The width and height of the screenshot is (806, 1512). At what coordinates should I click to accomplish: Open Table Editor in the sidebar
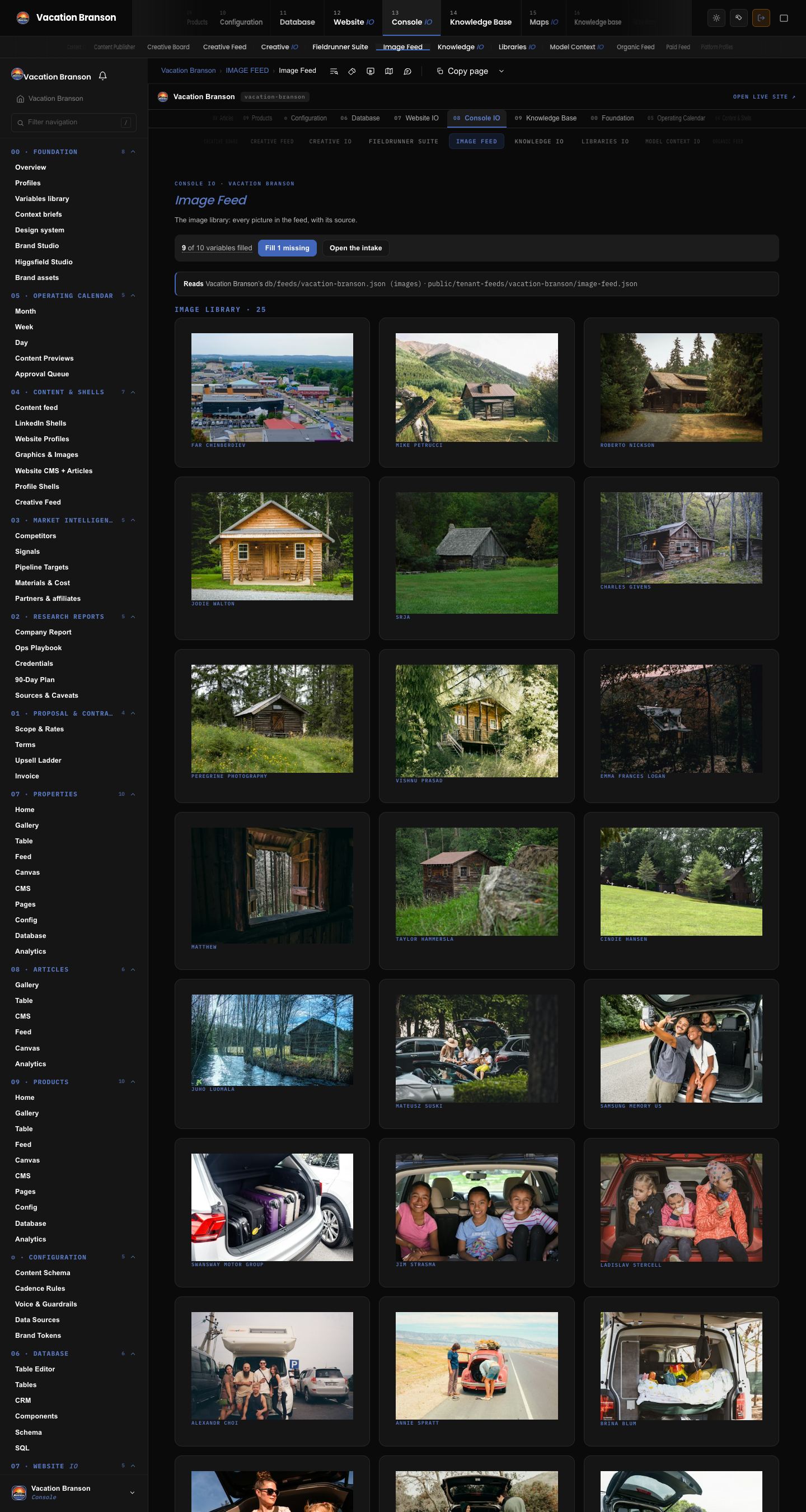pyautogui.click(x=35, y=1369)
